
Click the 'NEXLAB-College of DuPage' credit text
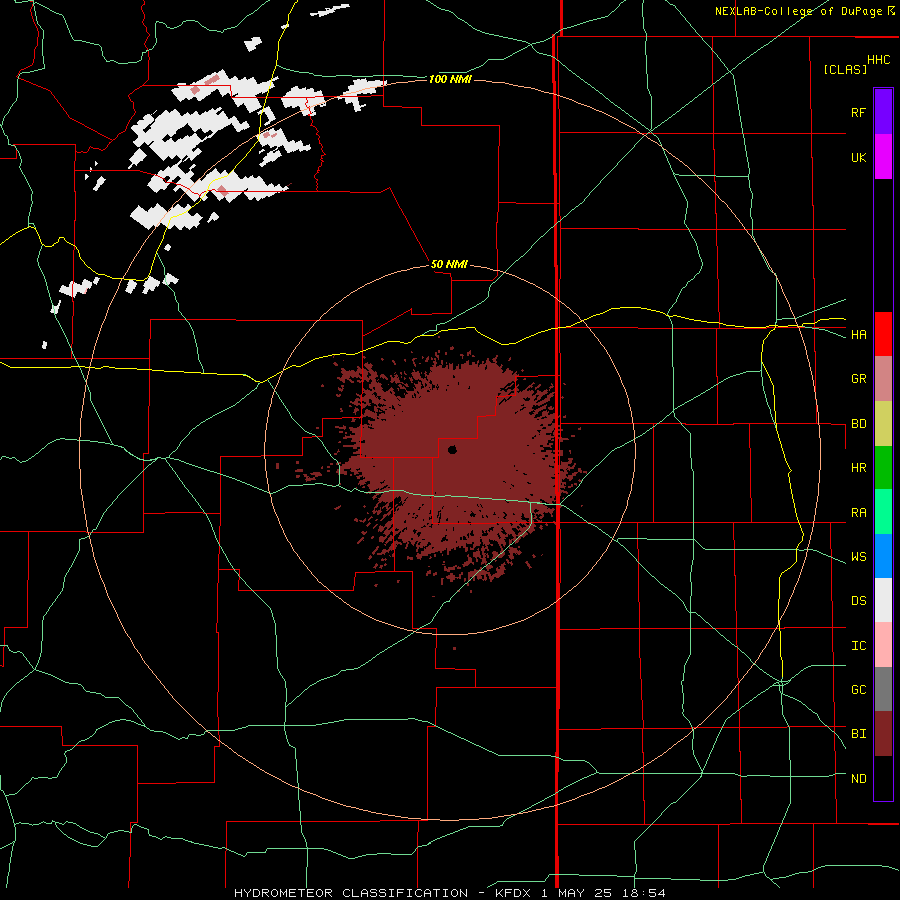[x=799, y=11]
